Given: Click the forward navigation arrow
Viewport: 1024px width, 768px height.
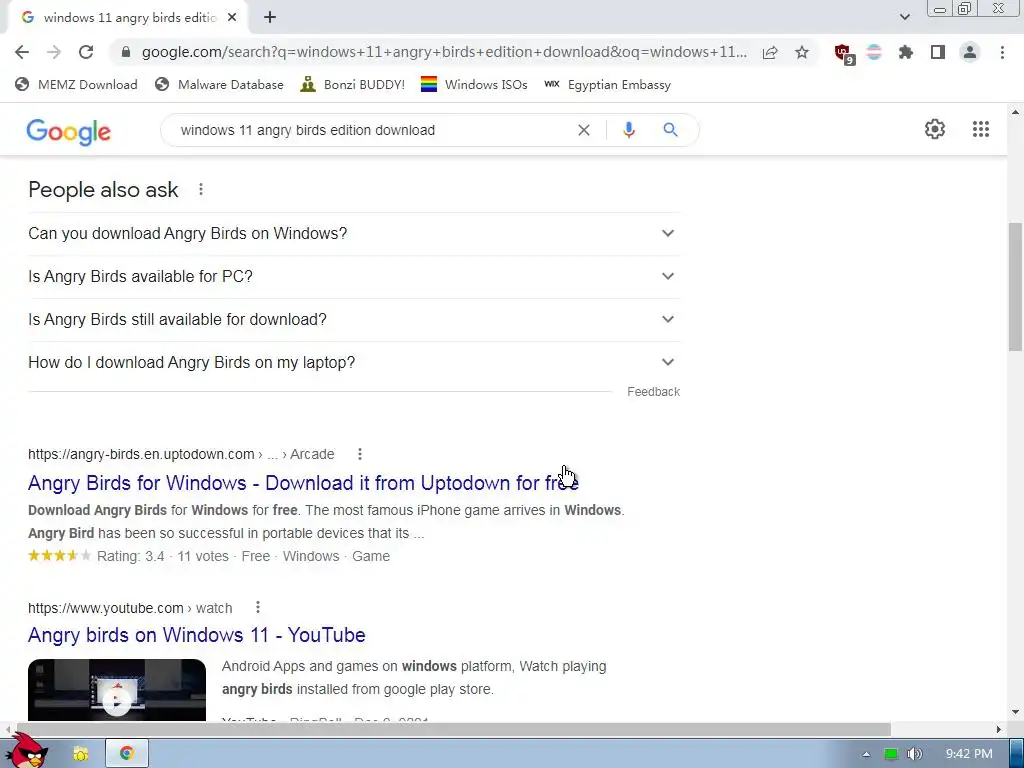Looking at the screenshot, I should click(54, 52).
